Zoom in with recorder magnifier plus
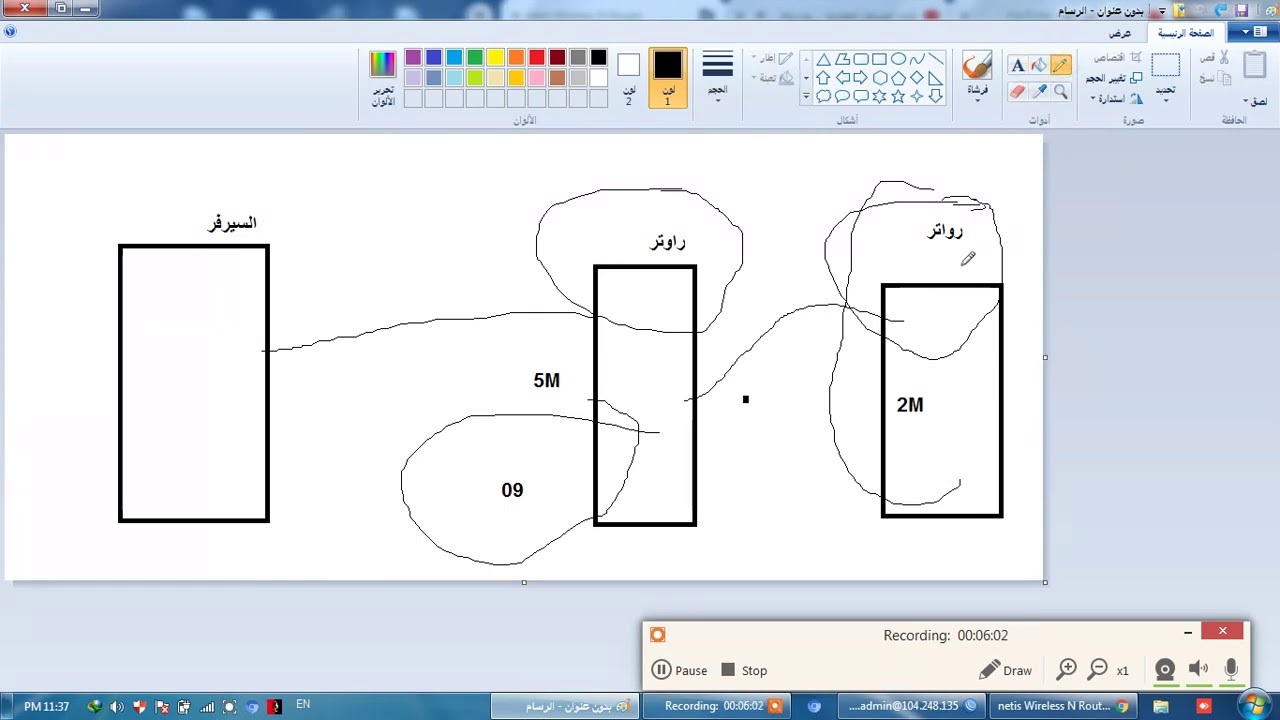The width and height of the screenshot is (1280, 720). tap(1067, 670)
